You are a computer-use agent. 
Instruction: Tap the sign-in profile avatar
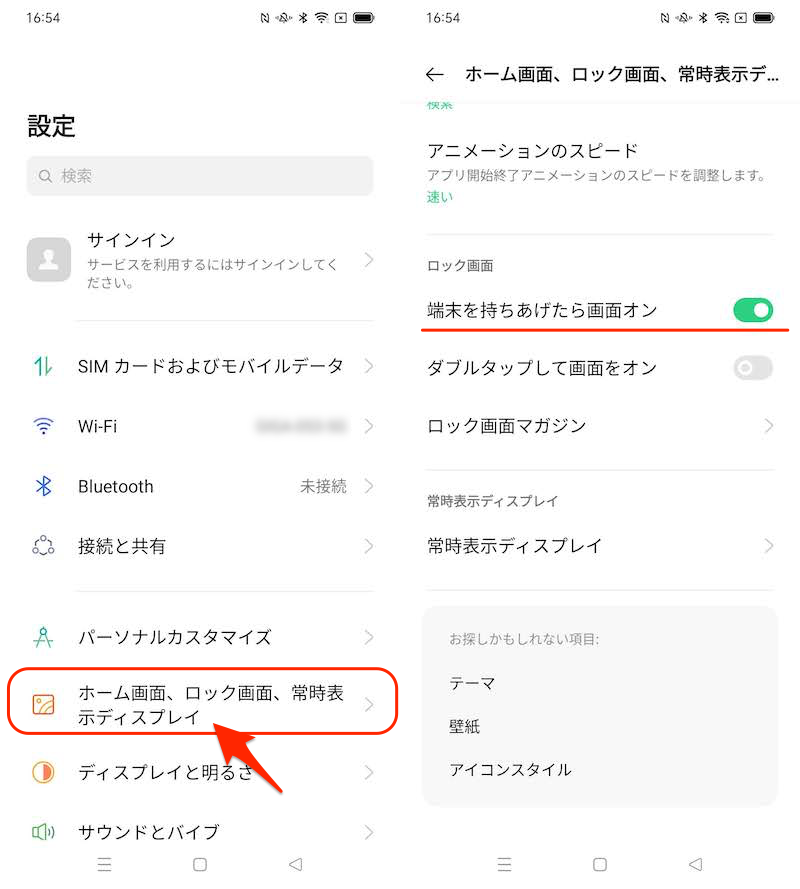pyautogui.click(x=49, y=259)
